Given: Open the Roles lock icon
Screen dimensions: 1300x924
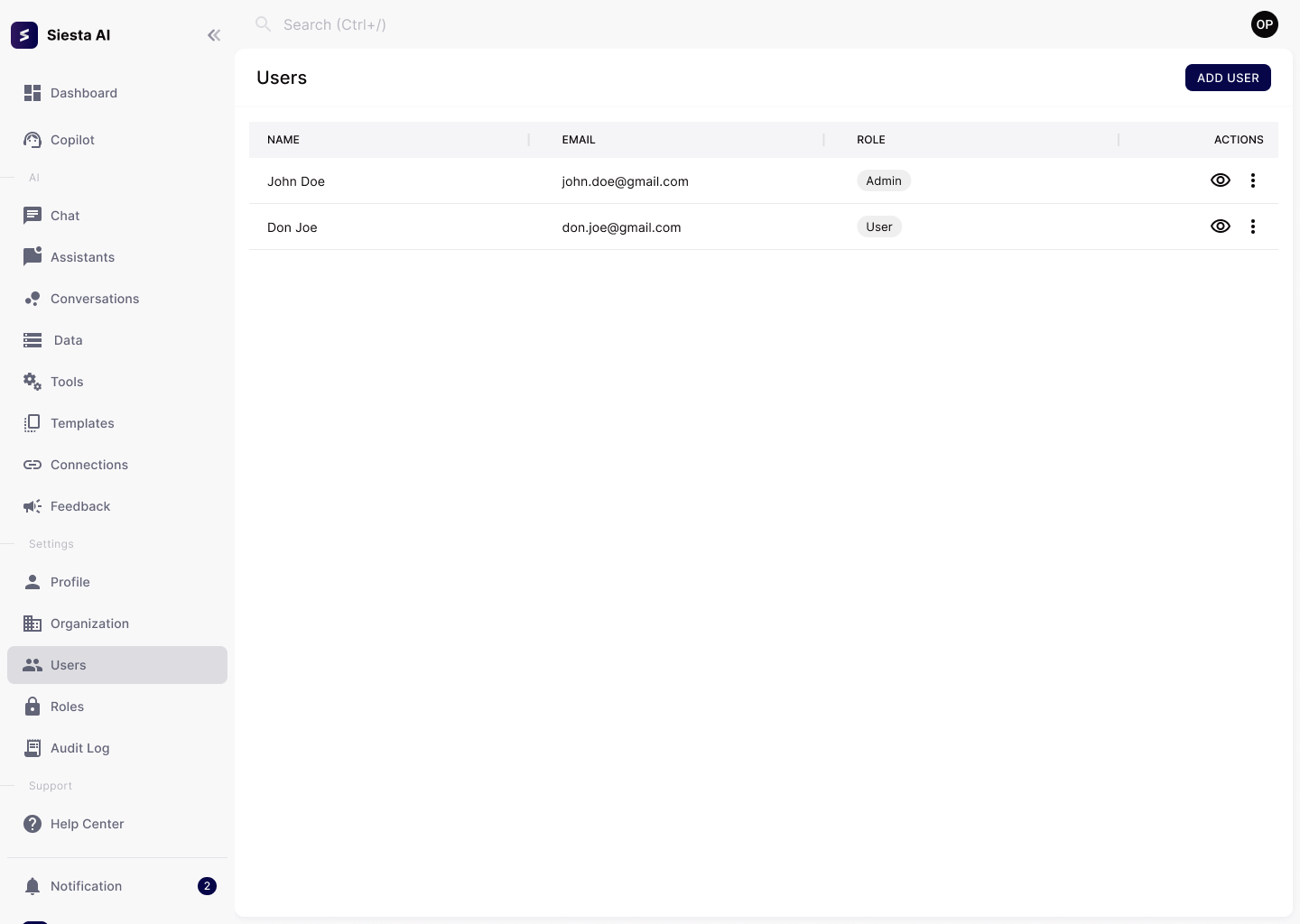Looking at the screenshot, I should (x=32, y=707).
